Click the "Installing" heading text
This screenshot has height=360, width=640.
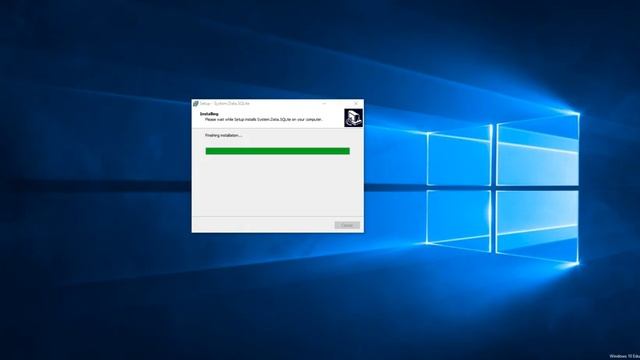[x=209, y=114]
